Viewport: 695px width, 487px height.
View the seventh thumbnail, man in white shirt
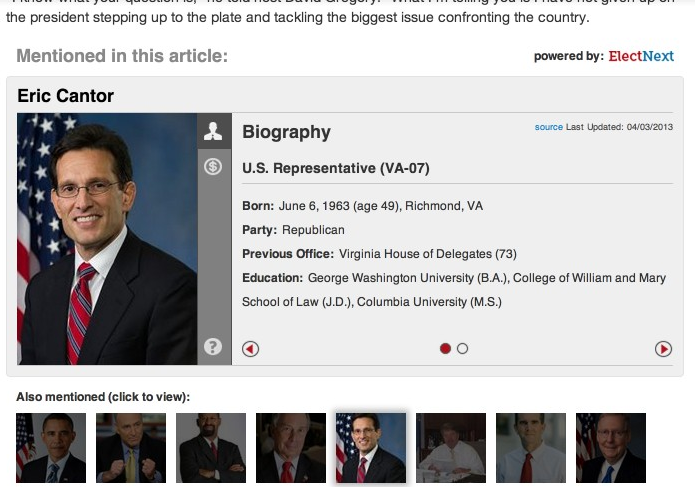pyautogui.click(x=531, y=448)
